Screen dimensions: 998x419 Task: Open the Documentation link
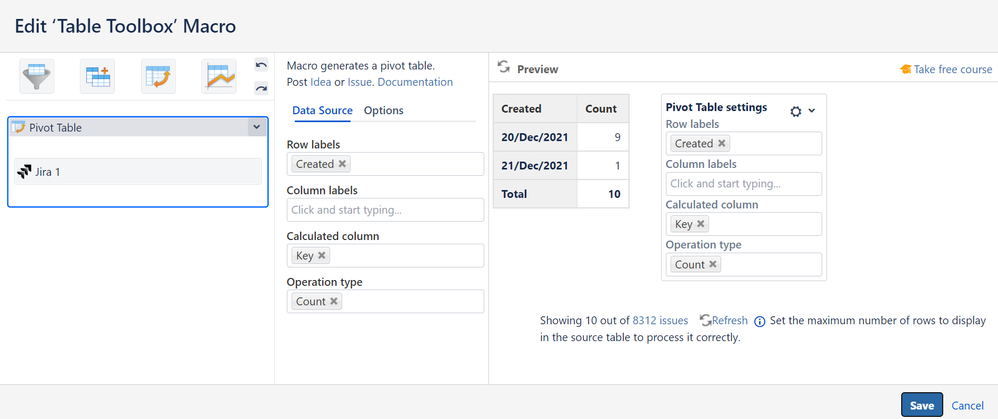pyautogui.click(x=415, y=82)
